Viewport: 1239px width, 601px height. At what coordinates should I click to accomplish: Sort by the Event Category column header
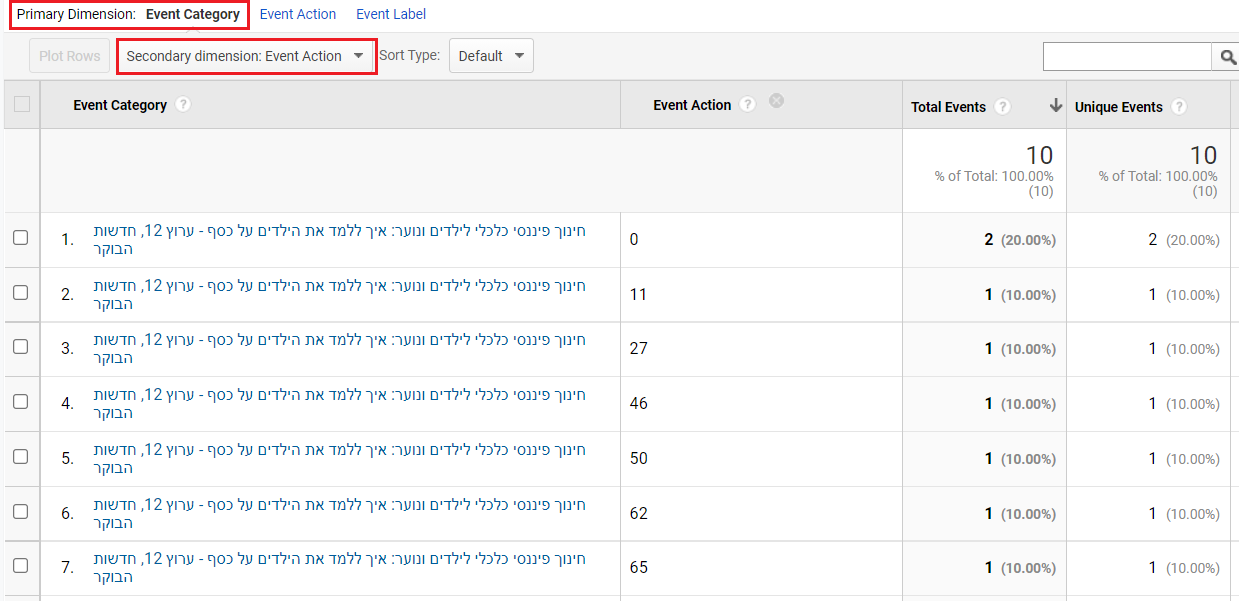click(x=120, y=105)
